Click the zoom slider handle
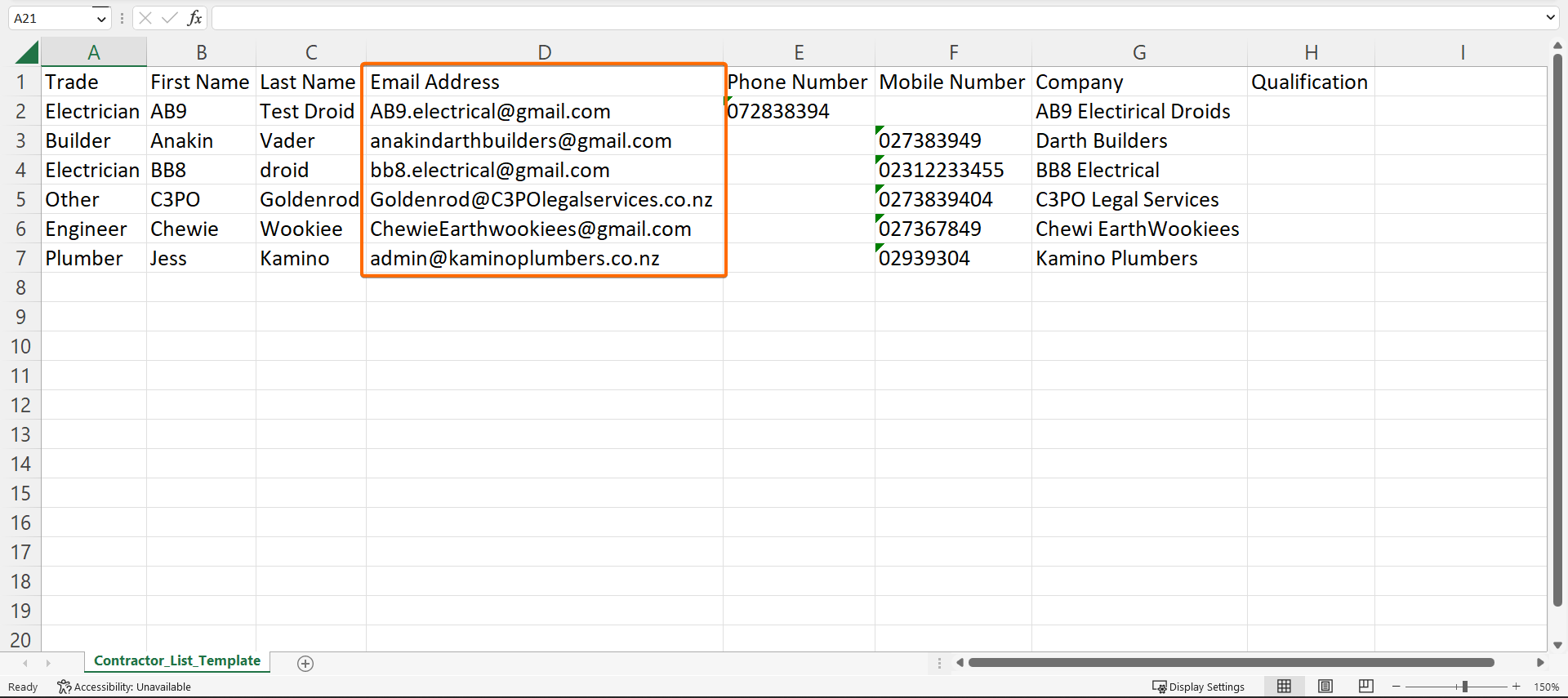This screenshot has height=698, width=1568. [1465, 687]
